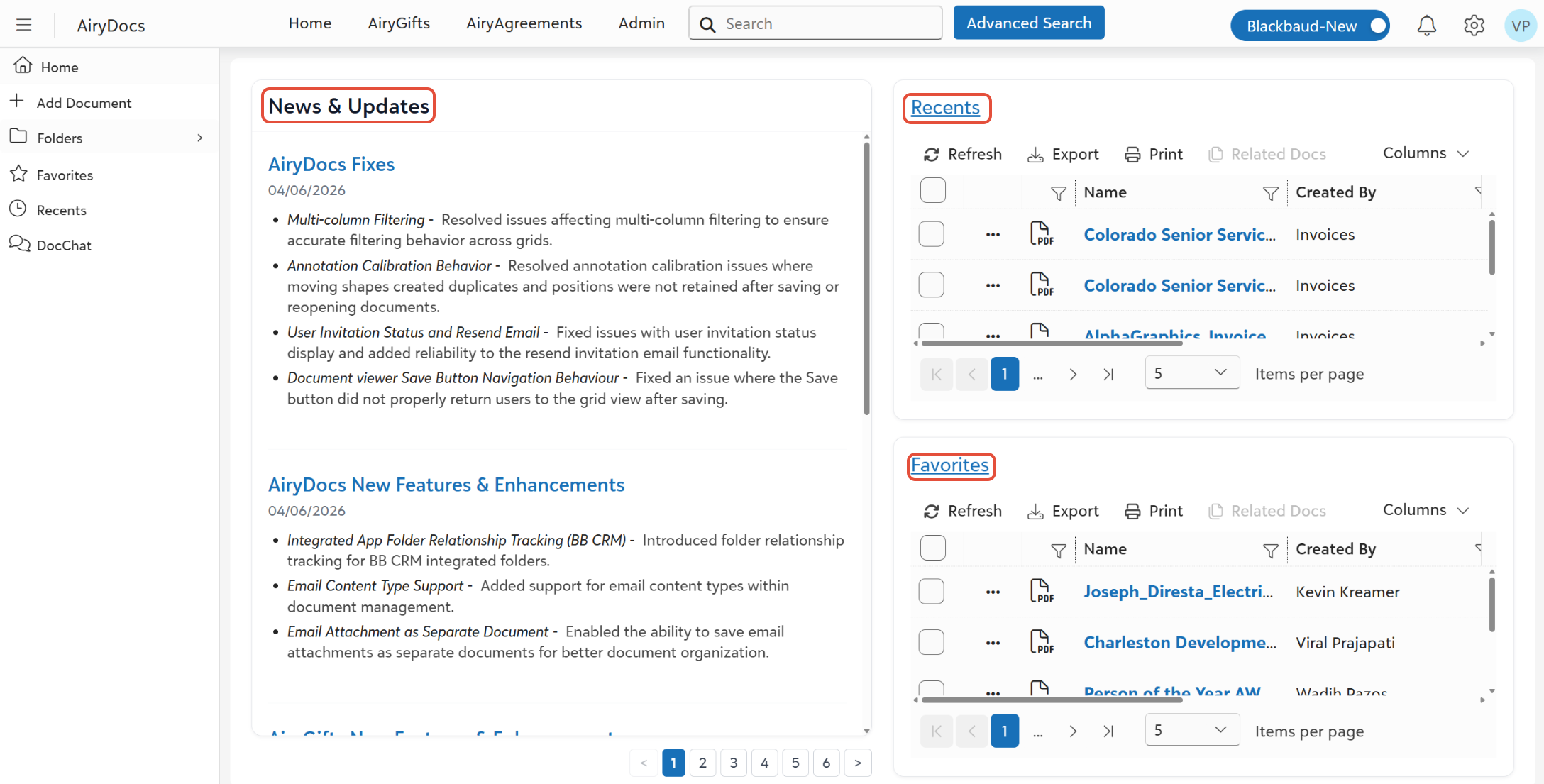The width and height of the screenshot is (1544, 784).
Task: Click Export icon in Favorites panel
Action: tap(1035, 511)
